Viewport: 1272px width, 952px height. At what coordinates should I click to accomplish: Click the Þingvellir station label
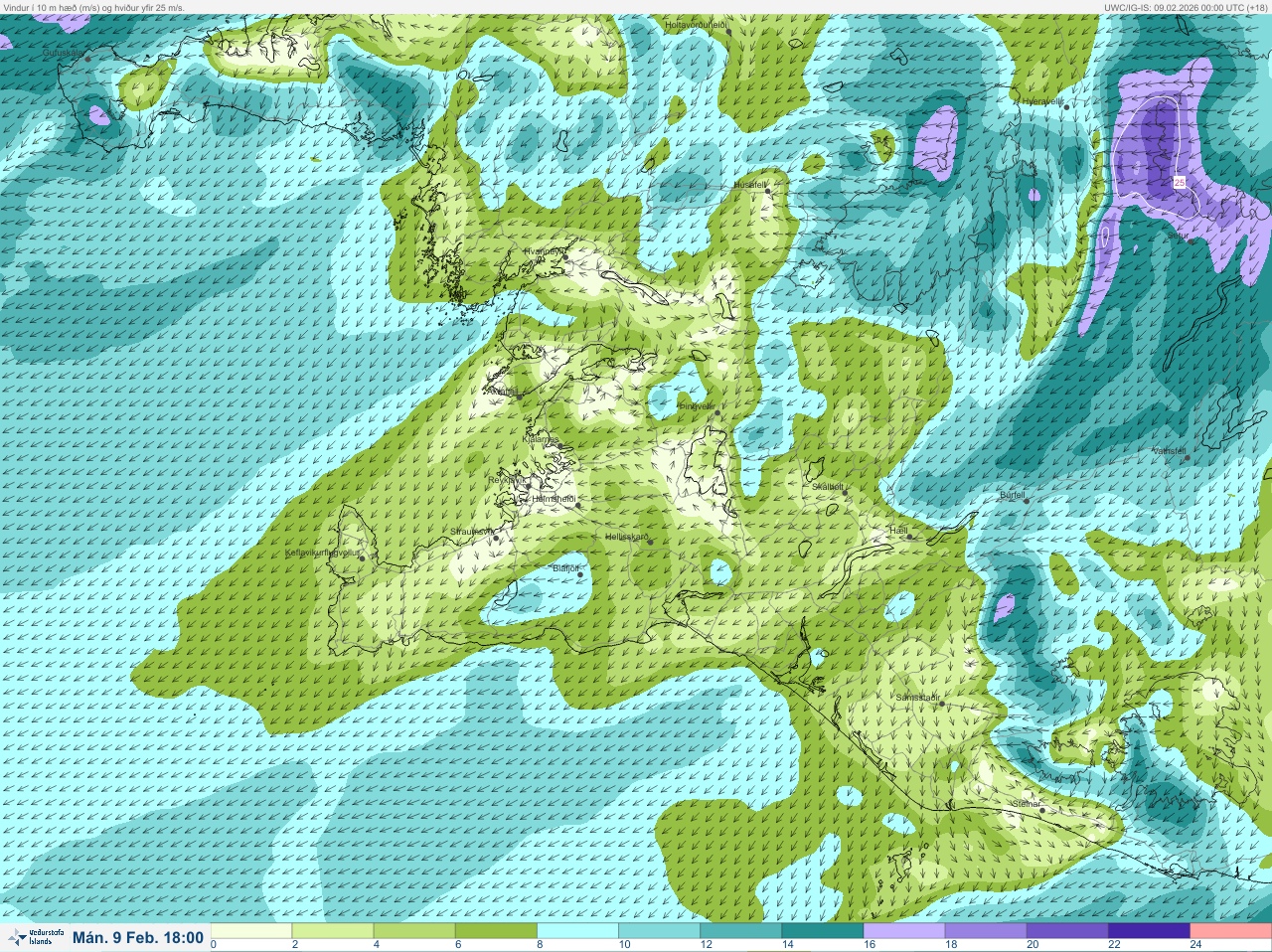[696, 405]
